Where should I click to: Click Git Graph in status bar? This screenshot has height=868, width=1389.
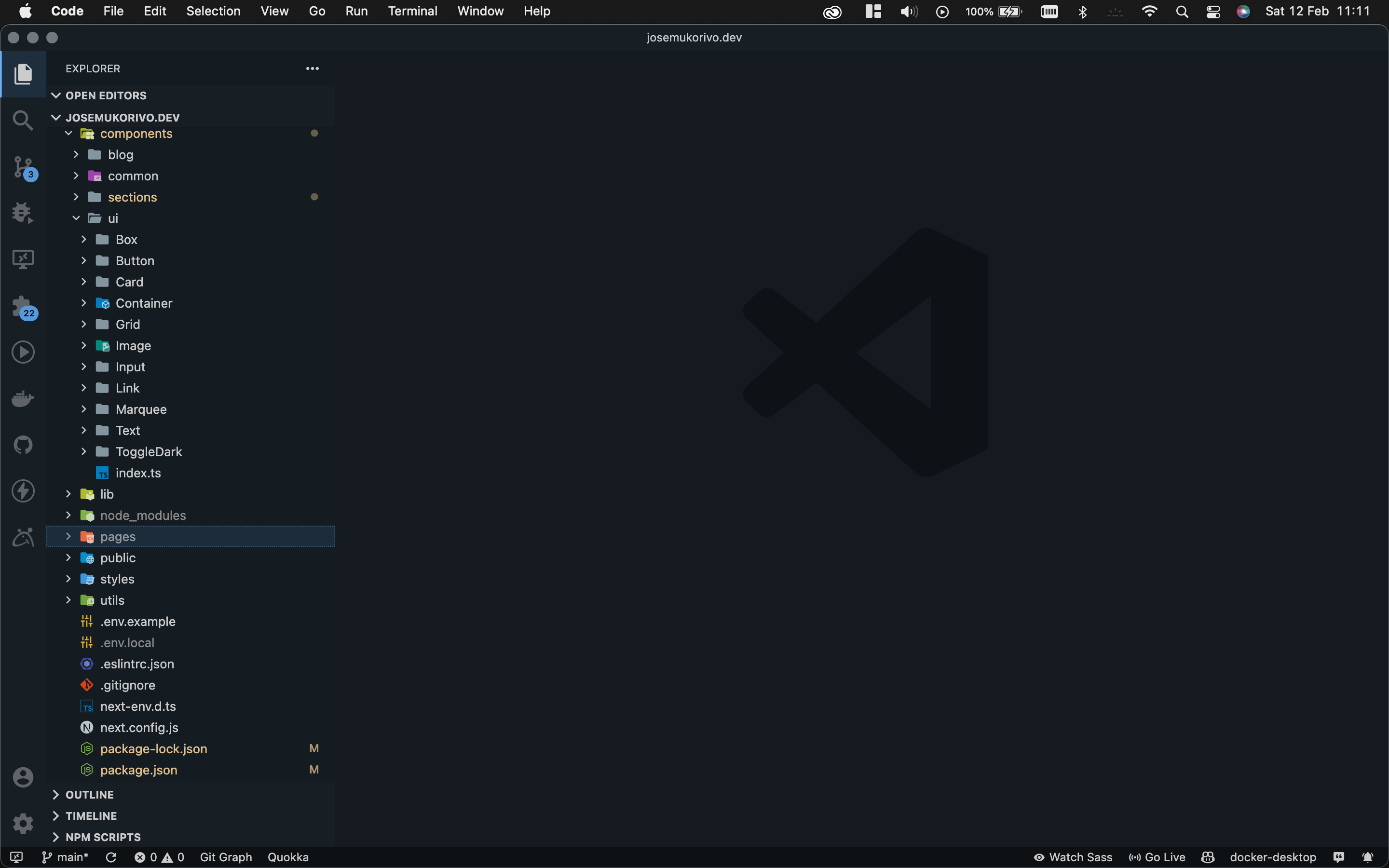226,857
